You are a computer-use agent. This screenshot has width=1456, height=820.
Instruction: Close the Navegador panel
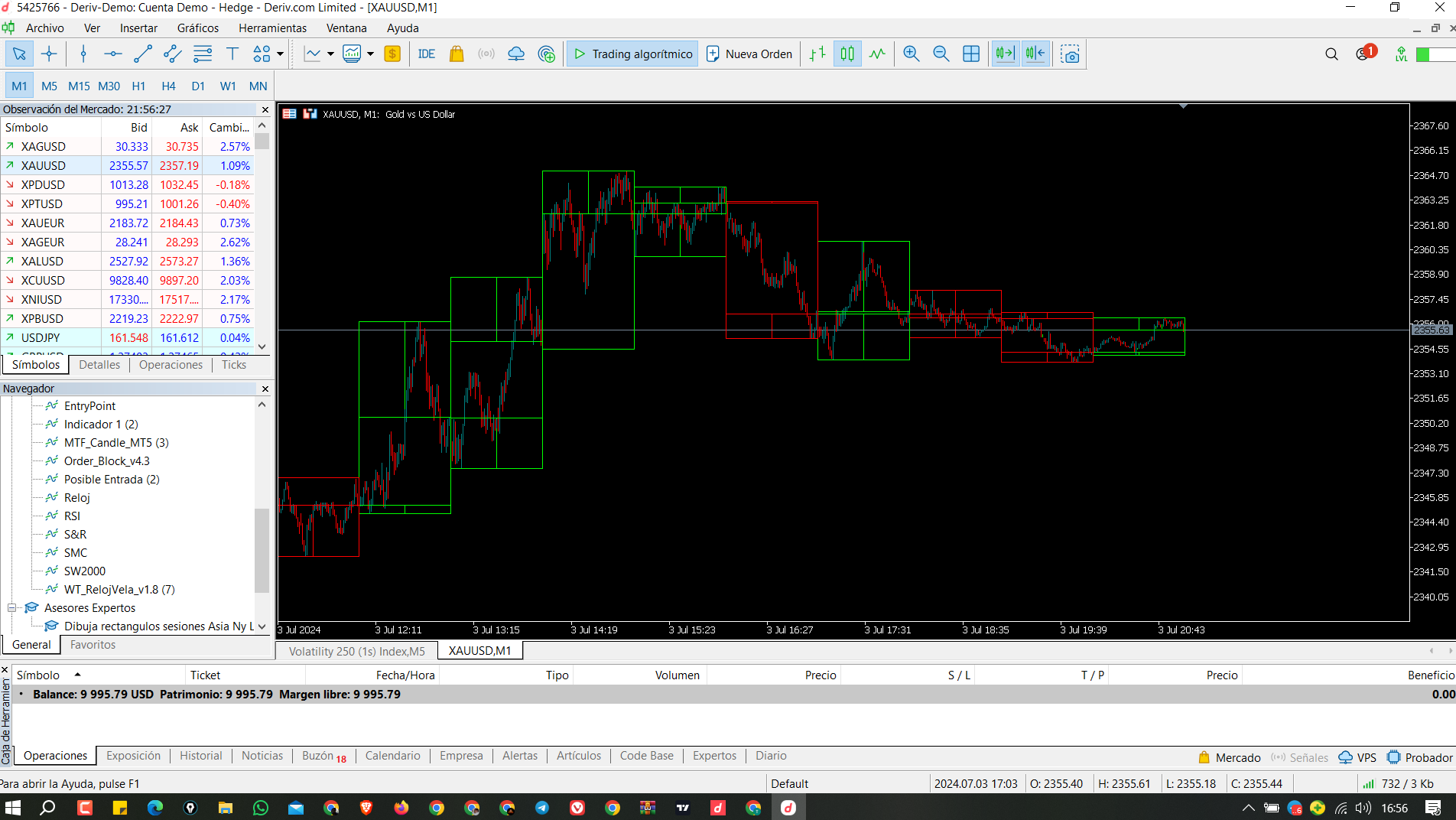[265, 389]
